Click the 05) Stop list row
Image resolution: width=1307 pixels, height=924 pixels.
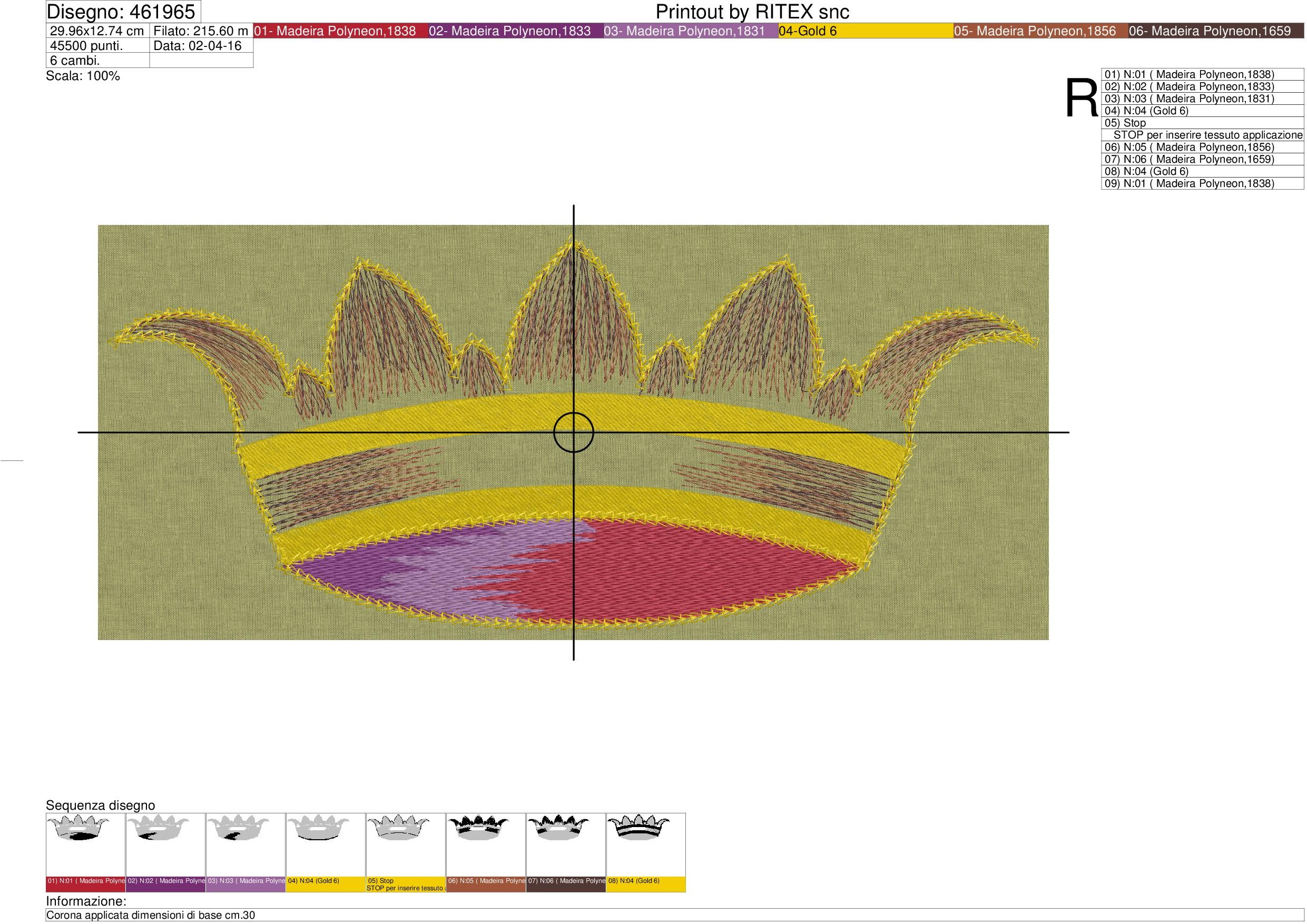1203,123
